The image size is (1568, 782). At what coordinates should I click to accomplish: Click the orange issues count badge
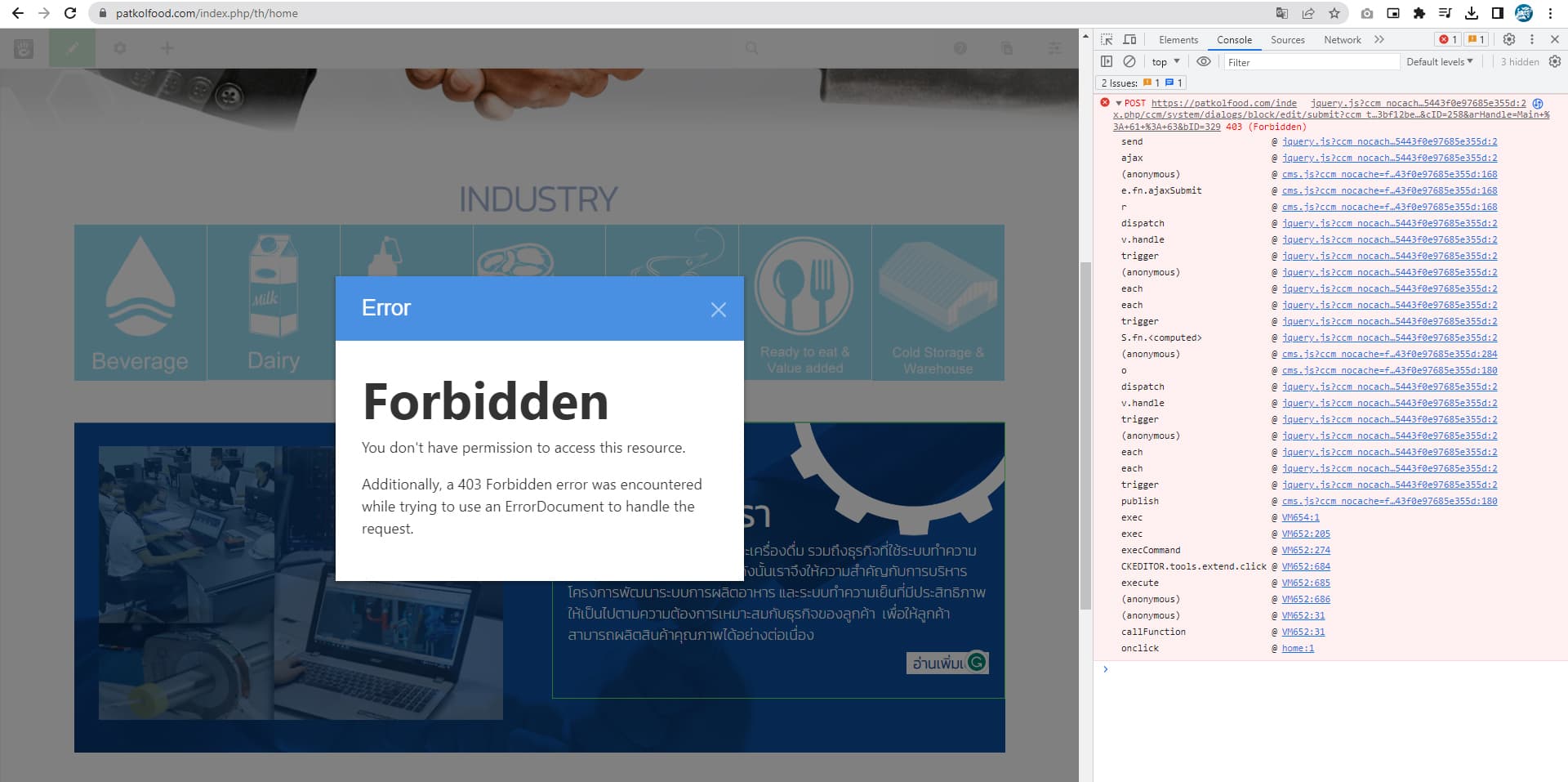(1477, 39)
